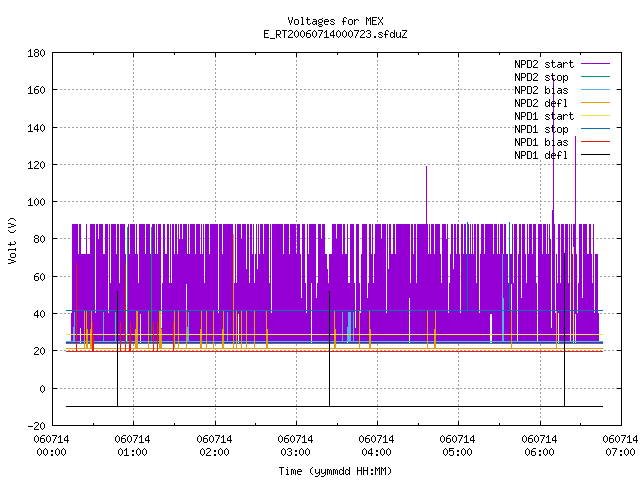Click the 'NPD1 bias' legend label
The width and height of the screenshot is (640, 480).
point(541,142)
